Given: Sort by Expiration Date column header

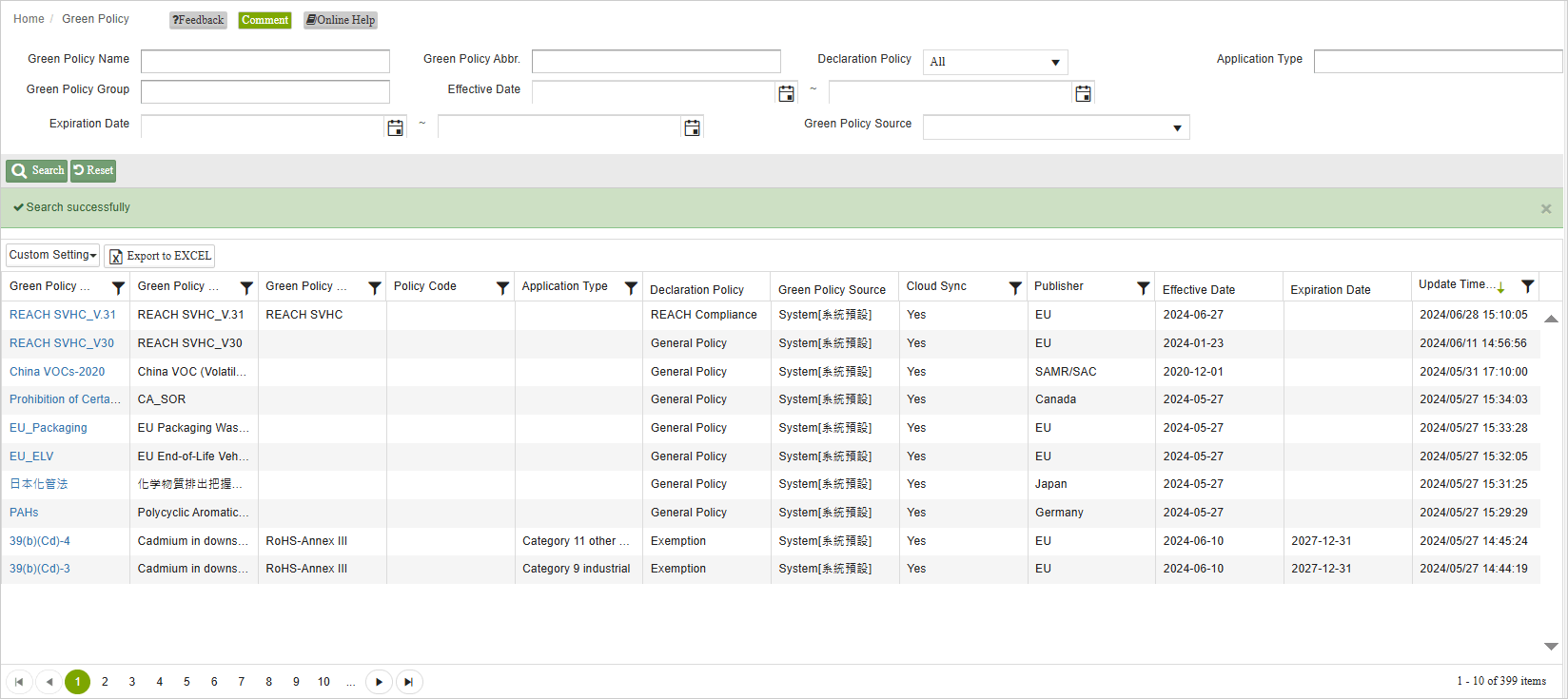Looking at the screenshot, I should tap(1330, 290).
